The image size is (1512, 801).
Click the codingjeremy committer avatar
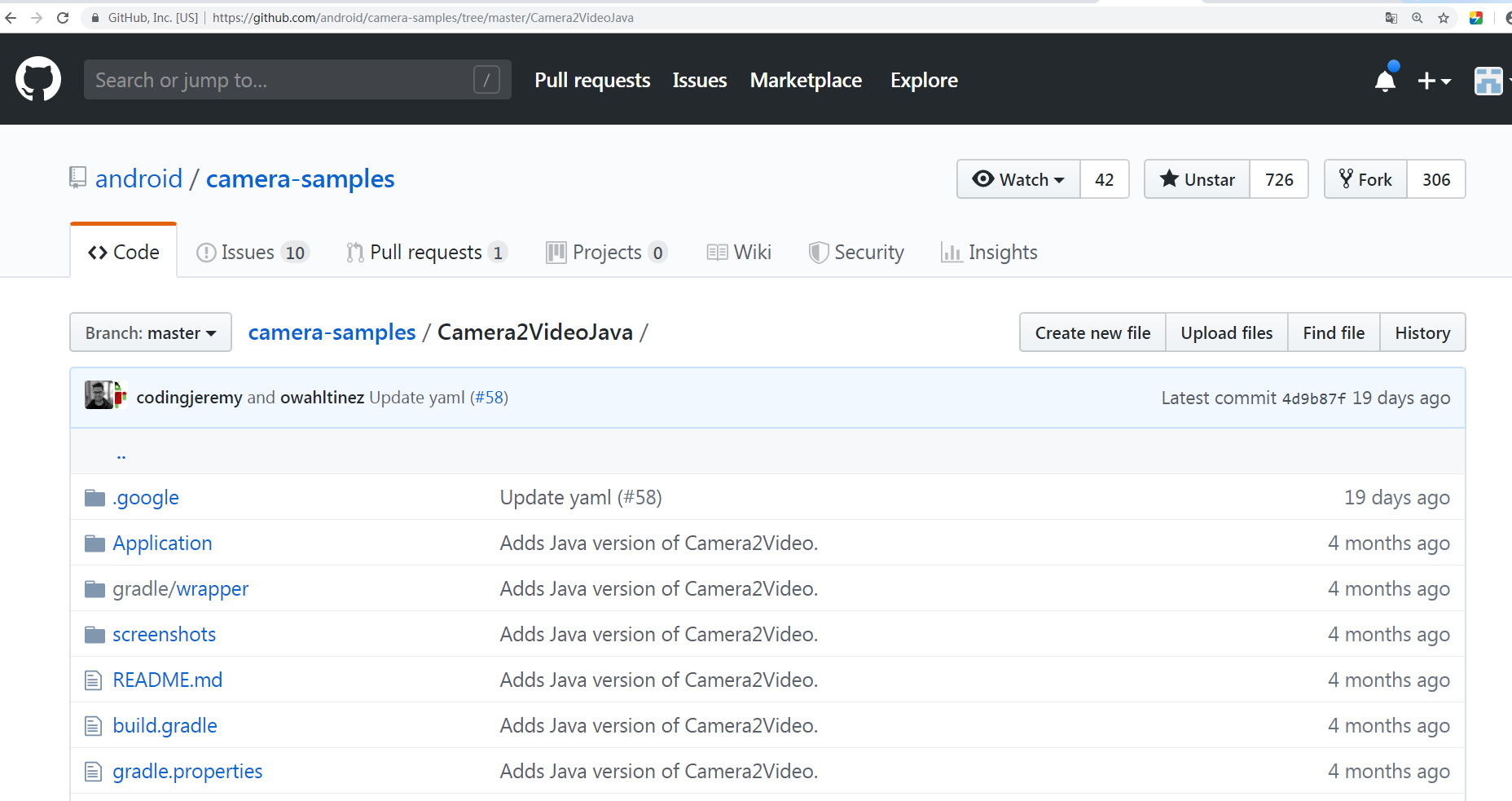coord(99,395)
